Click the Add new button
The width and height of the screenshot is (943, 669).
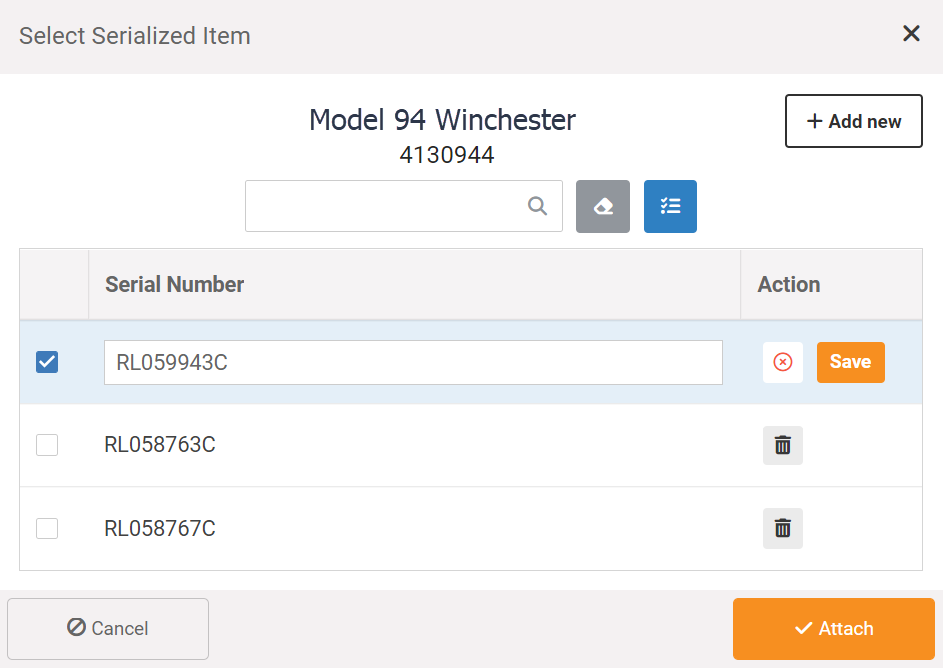click(x=853, y=121)
